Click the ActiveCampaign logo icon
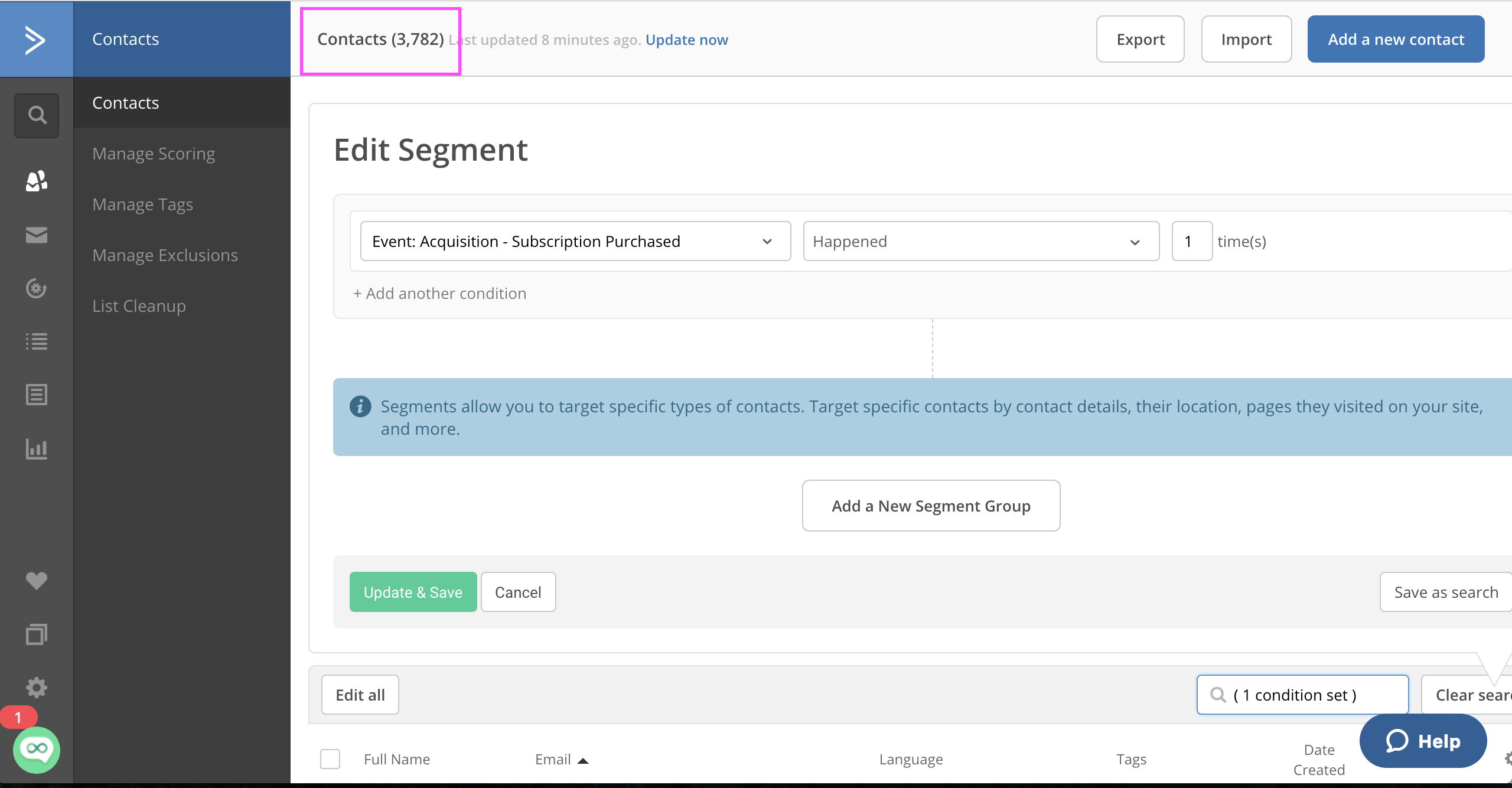1512x788 pixels. (x=35, y=40)
